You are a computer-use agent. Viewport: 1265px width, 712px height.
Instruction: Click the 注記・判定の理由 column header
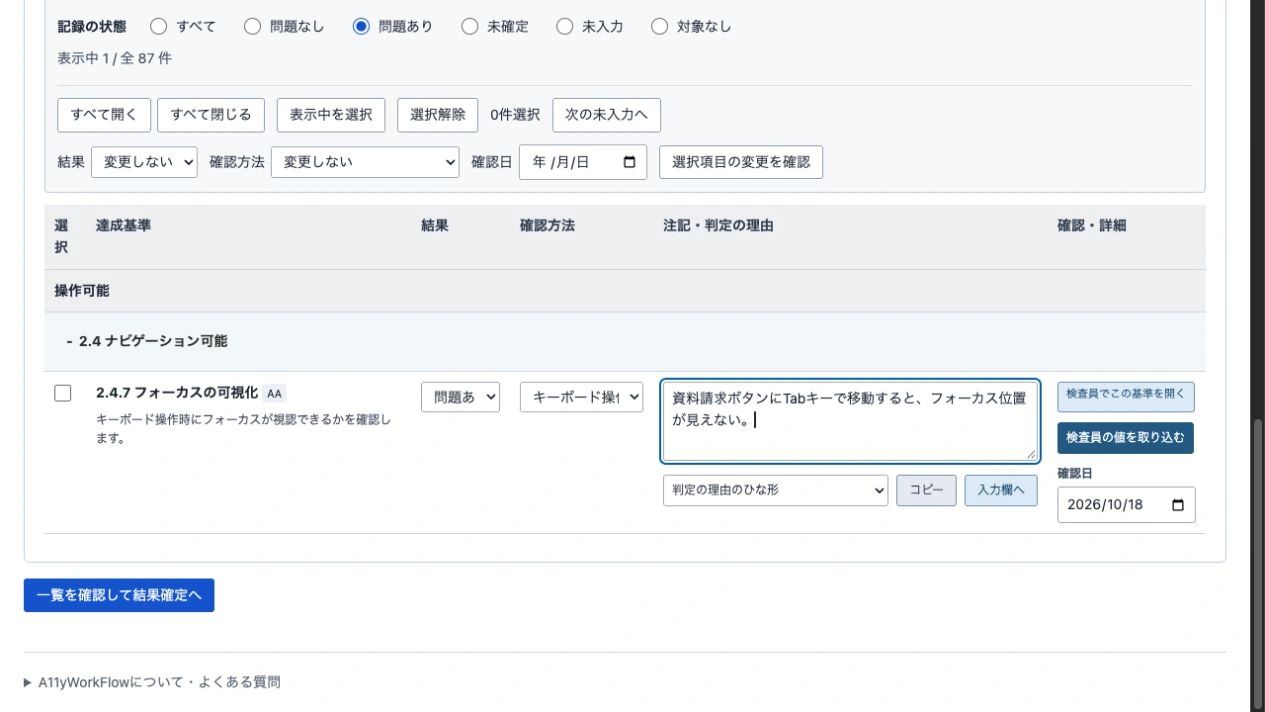pos(718,226)
